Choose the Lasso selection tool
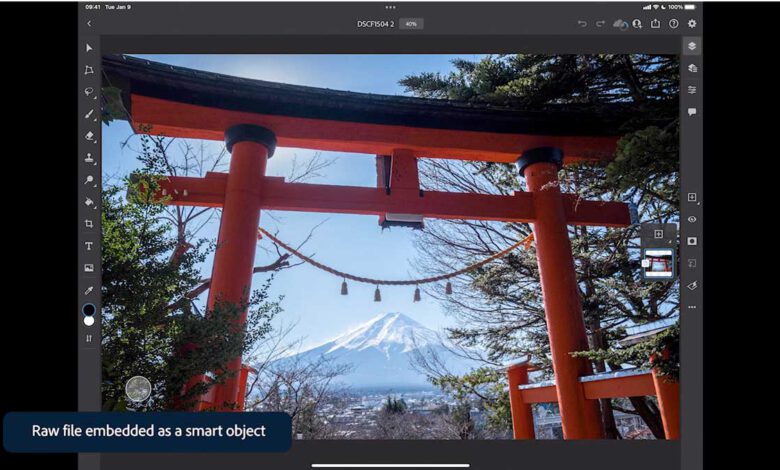Viewport: 780px width, 470px height. point(89,92)
